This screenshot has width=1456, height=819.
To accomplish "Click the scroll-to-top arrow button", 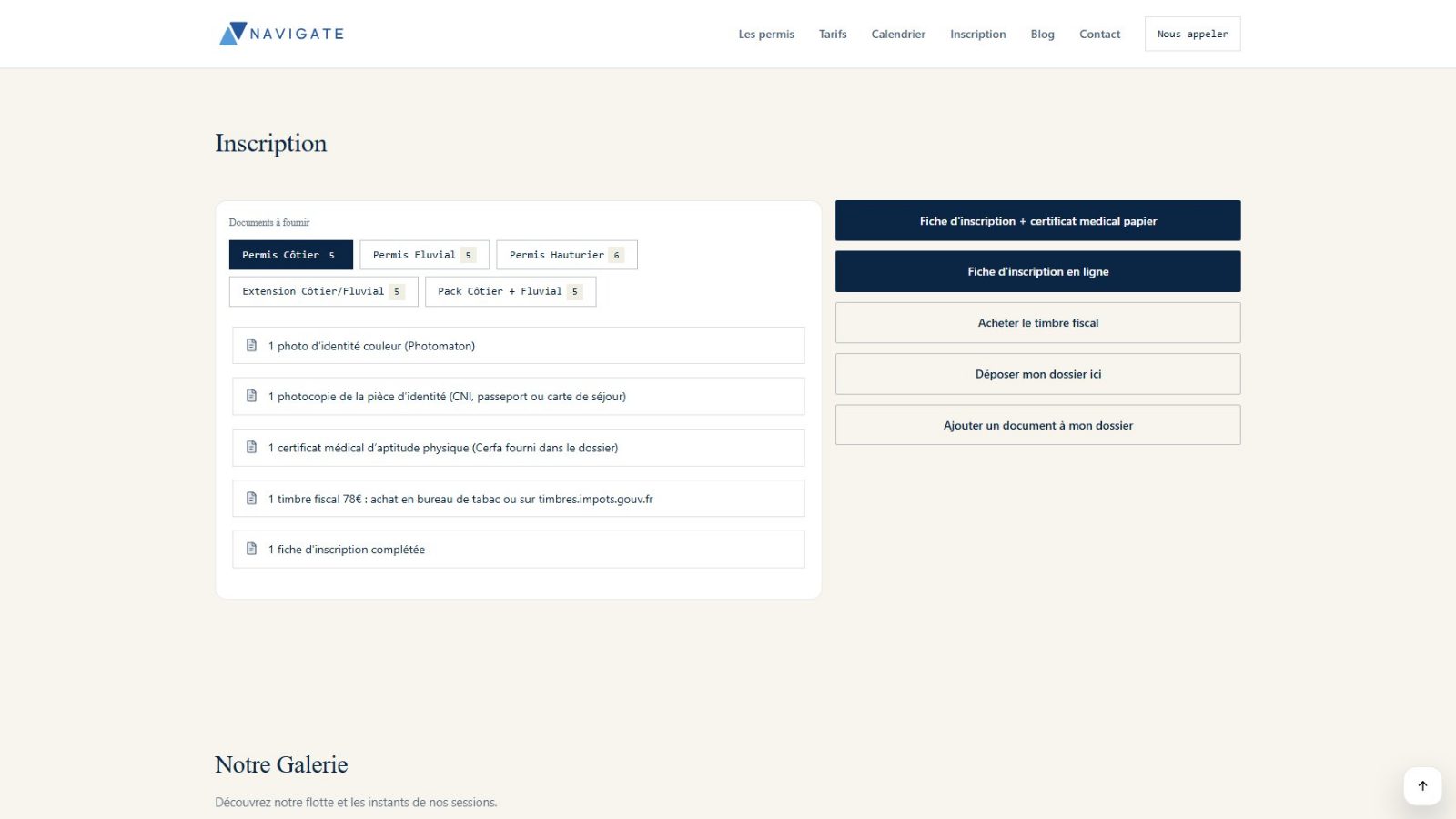I will [1422, 785].
